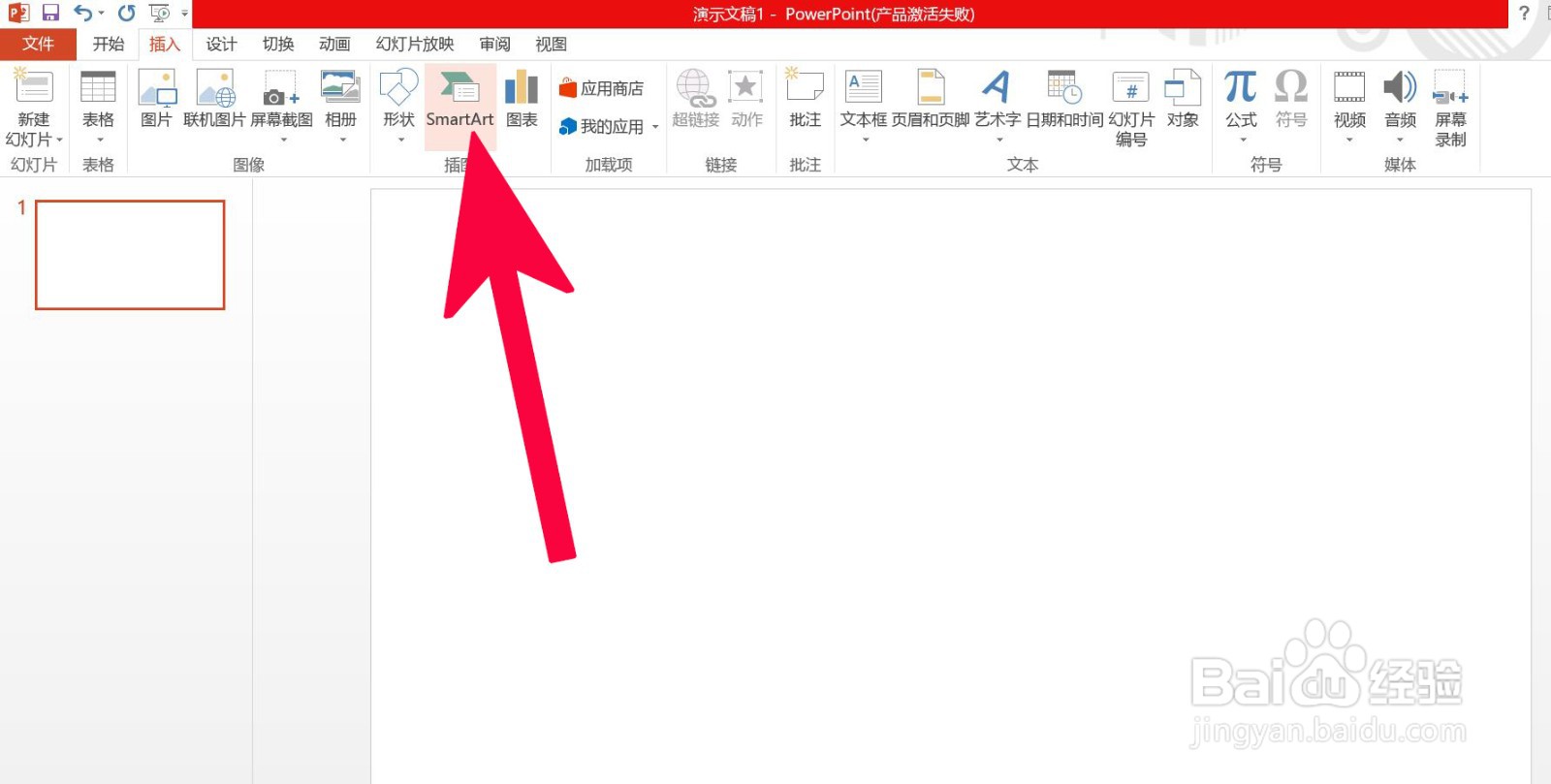1551x784 pixels.
Task: Open Header and Footer (页眉和页脚)
Action: tap(931, 87)
